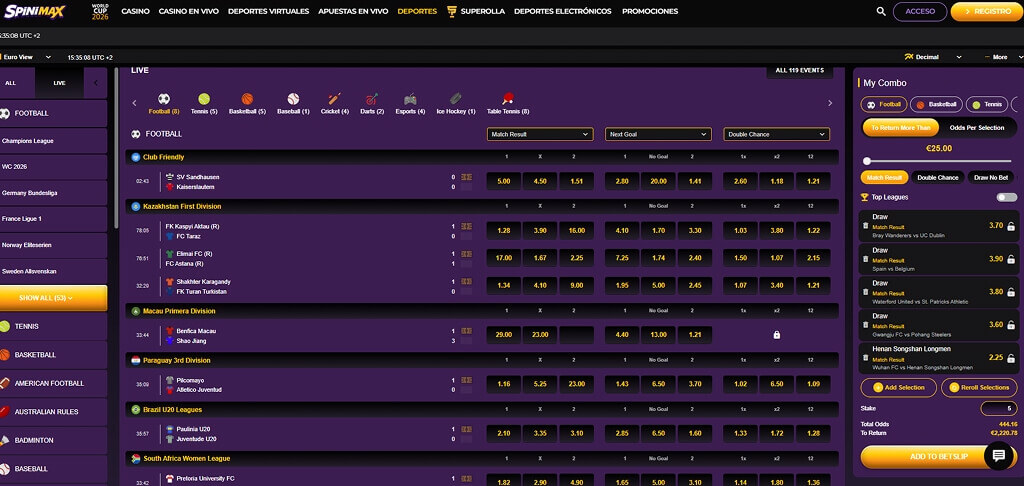Collapse the Club Friendly league section

coord(482,157)
